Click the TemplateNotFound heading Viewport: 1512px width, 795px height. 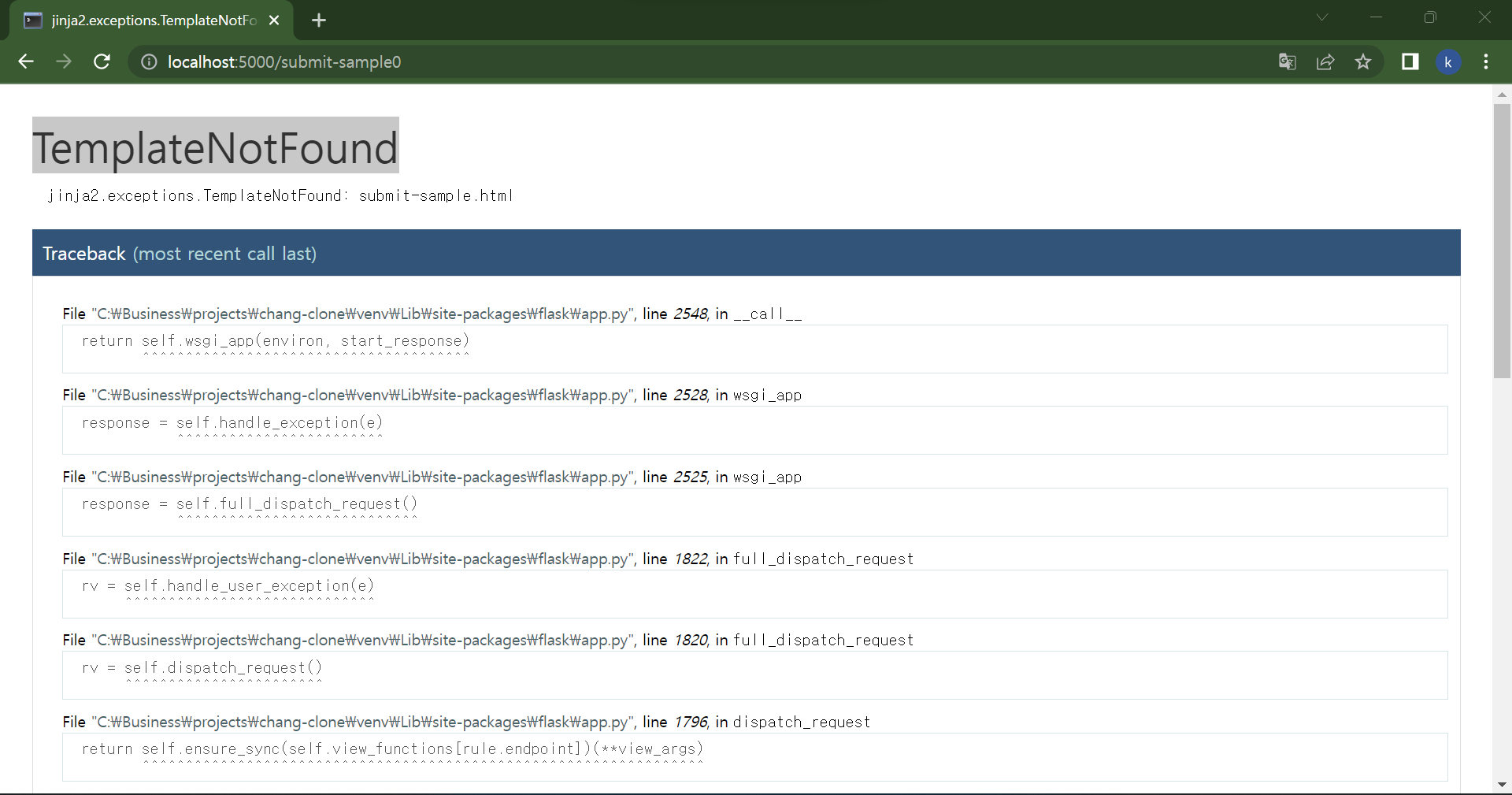coord(216,146)
